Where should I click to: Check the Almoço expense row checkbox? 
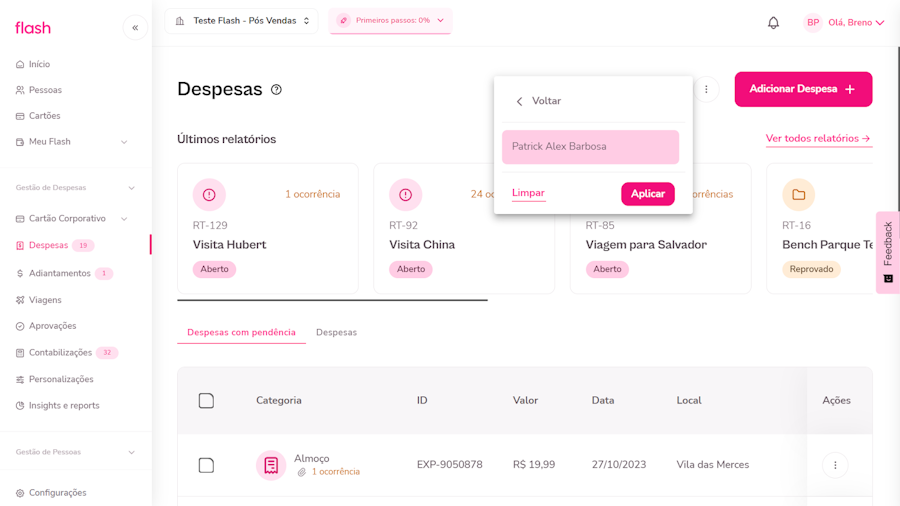coord(206,465)
